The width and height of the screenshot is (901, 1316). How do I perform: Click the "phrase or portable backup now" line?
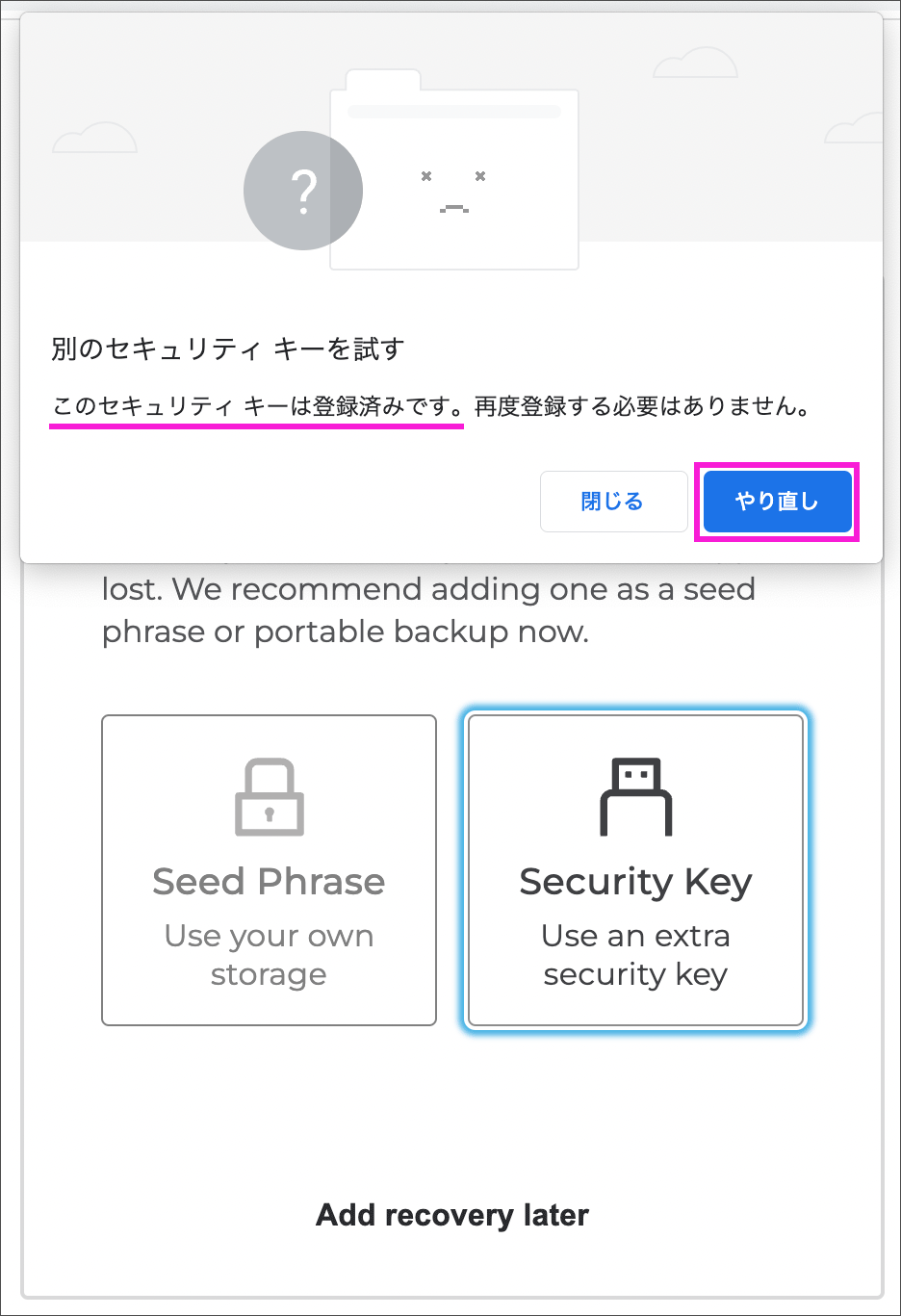(x=345, y=632)
